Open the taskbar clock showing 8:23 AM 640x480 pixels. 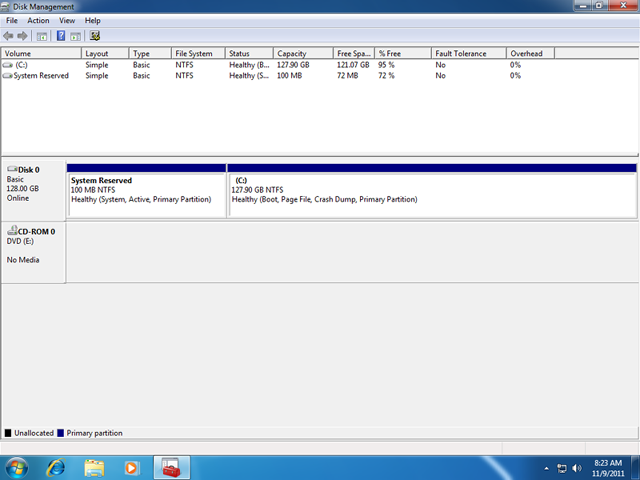click(x=608, y=468)
